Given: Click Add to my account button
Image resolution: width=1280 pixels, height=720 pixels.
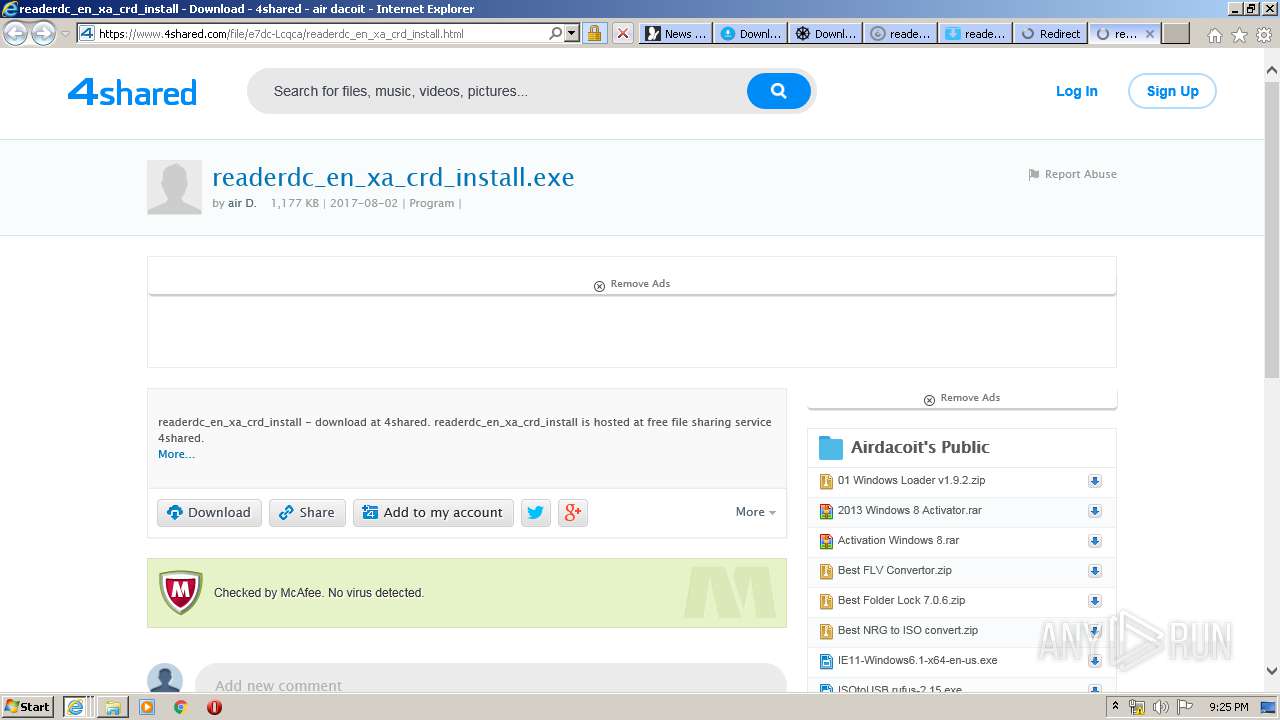Looking at the screenshot, I should [x=433, y=513].
